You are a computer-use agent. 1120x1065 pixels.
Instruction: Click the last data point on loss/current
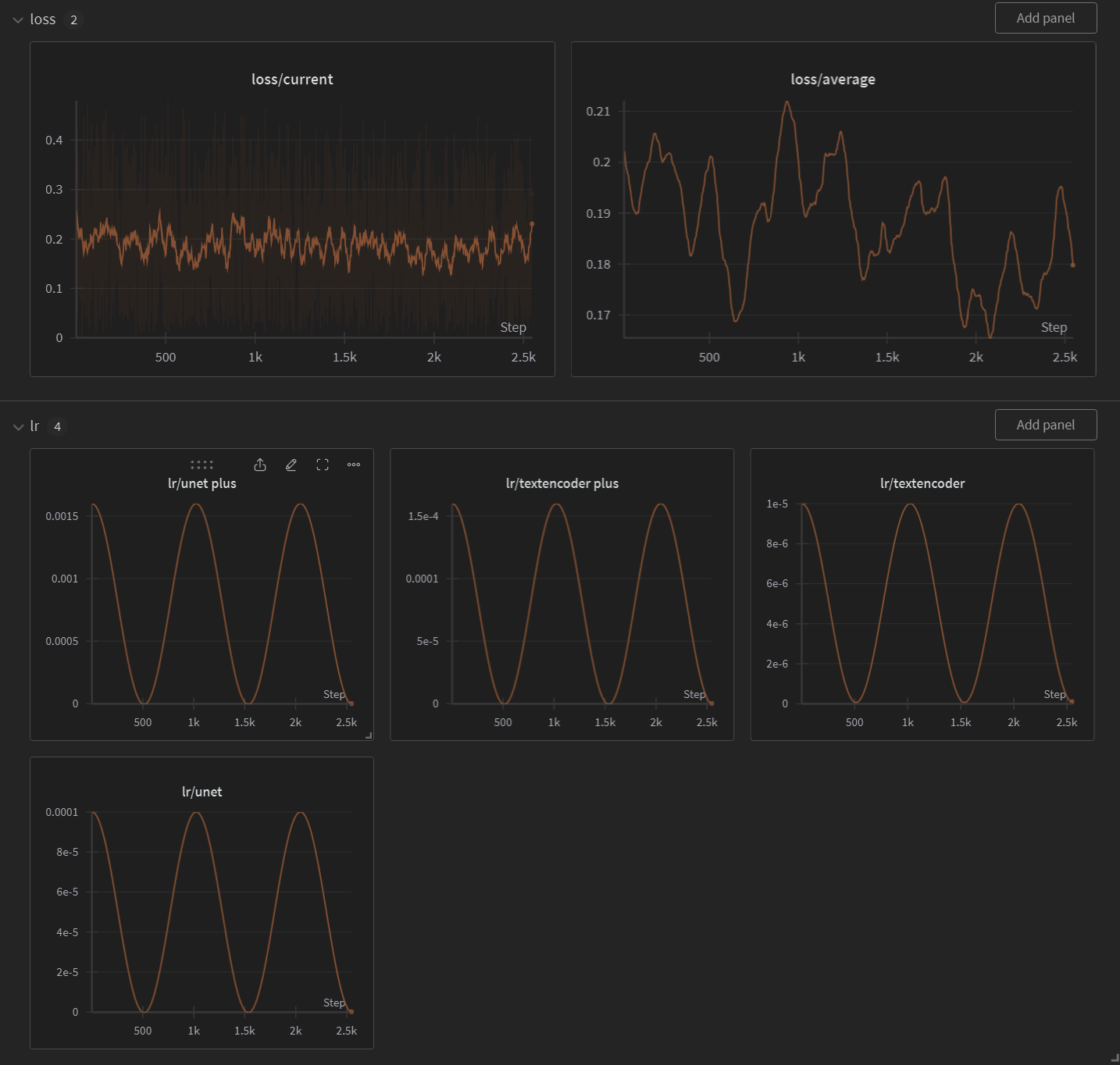(532, 224)
